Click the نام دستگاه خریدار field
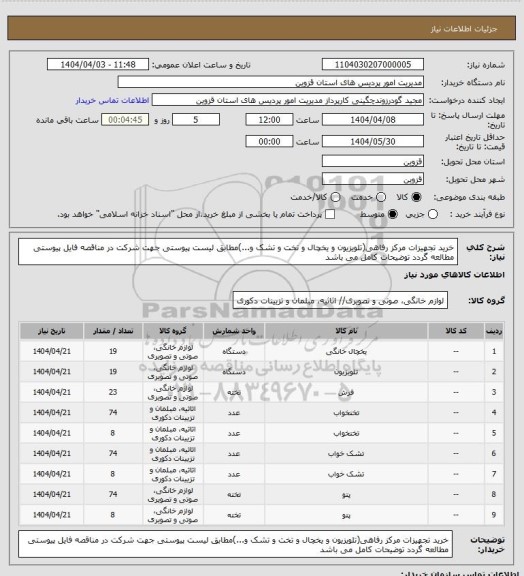524x576 pixels. coord(270,82)
